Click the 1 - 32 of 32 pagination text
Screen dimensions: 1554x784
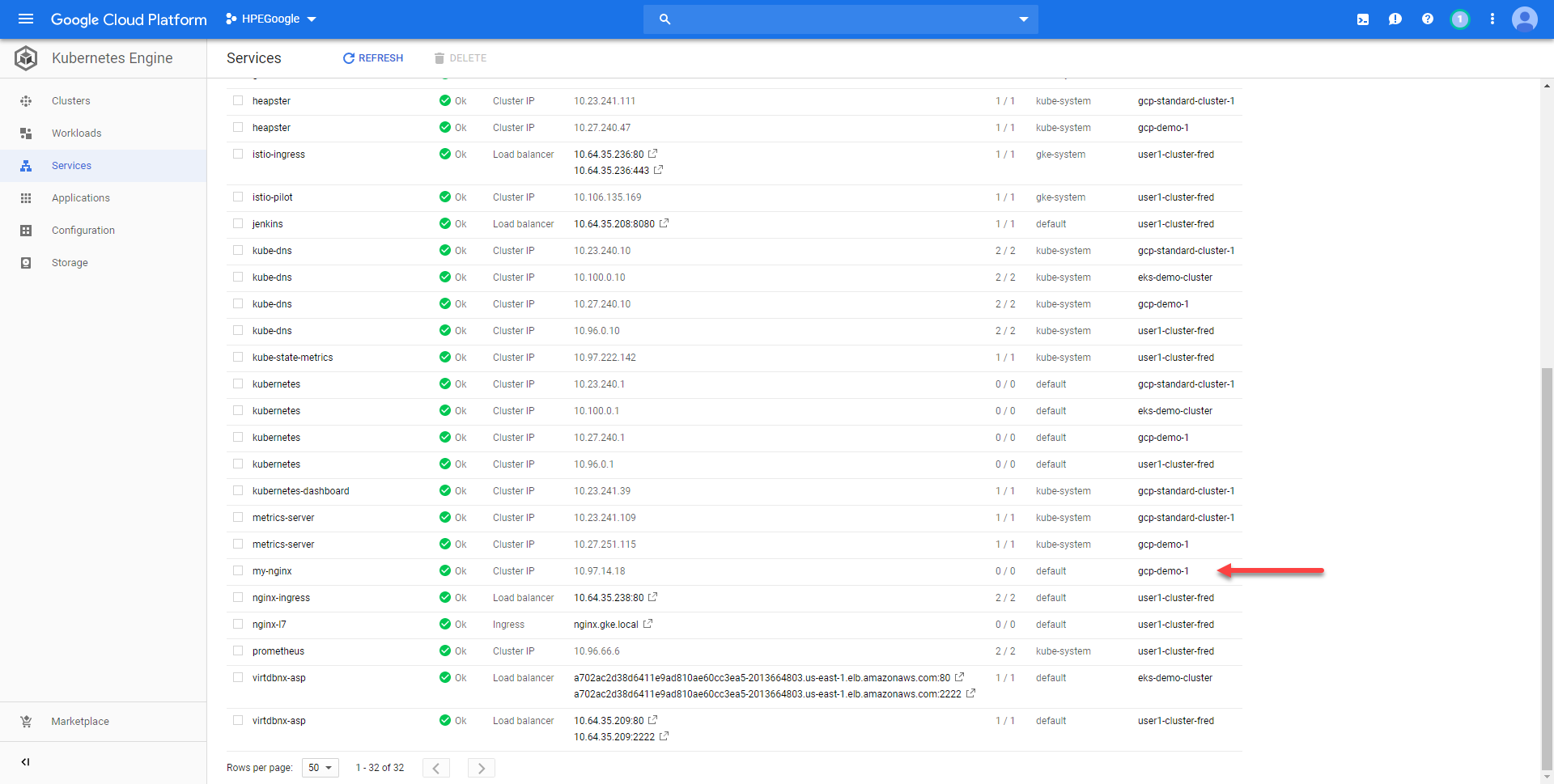380,768
